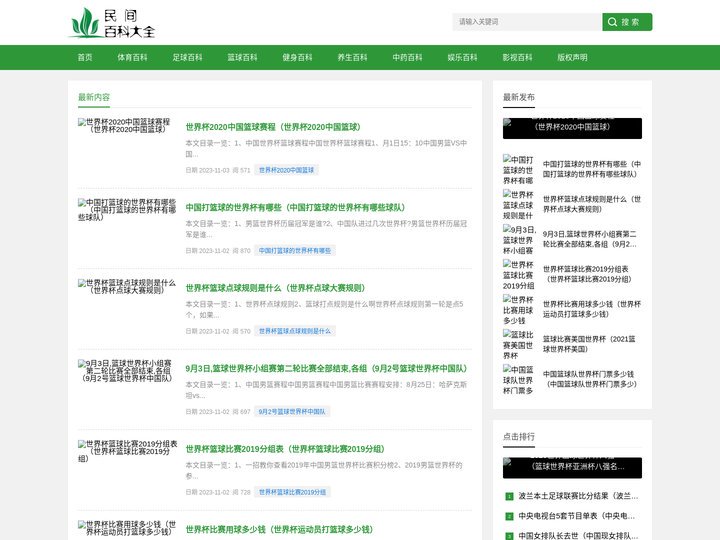The image size is (720, 540).
Task: Select the 最新内容 tab heading
Action: (94, 97)
